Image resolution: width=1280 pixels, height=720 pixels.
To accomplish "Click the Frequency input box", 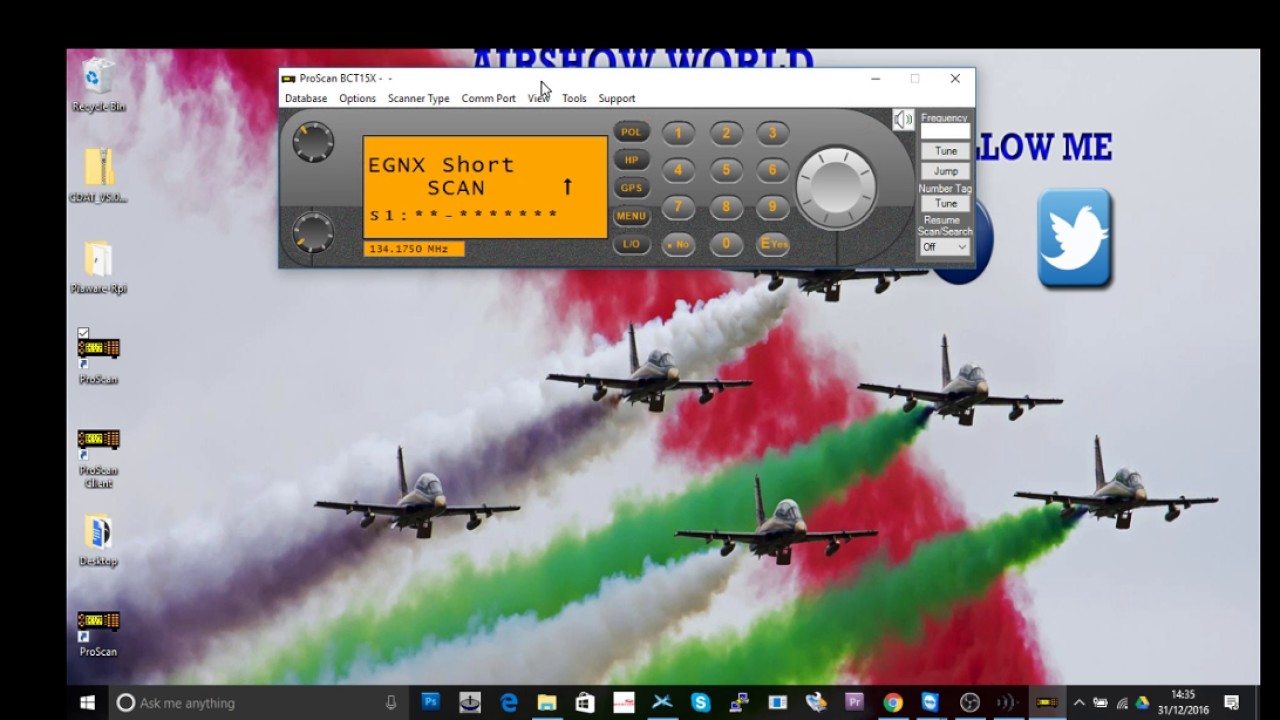I will click(x=945, y=132).
